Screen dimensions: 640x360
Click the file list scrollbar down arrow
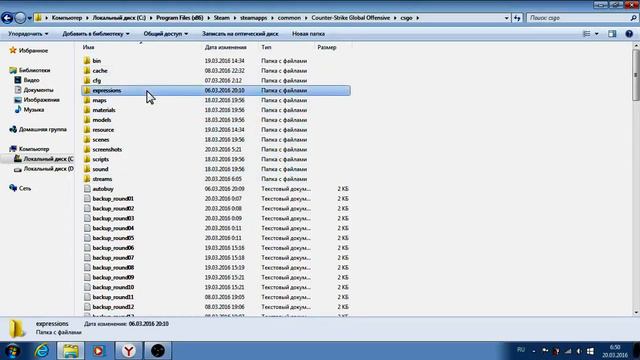click(x=636, y=313)
